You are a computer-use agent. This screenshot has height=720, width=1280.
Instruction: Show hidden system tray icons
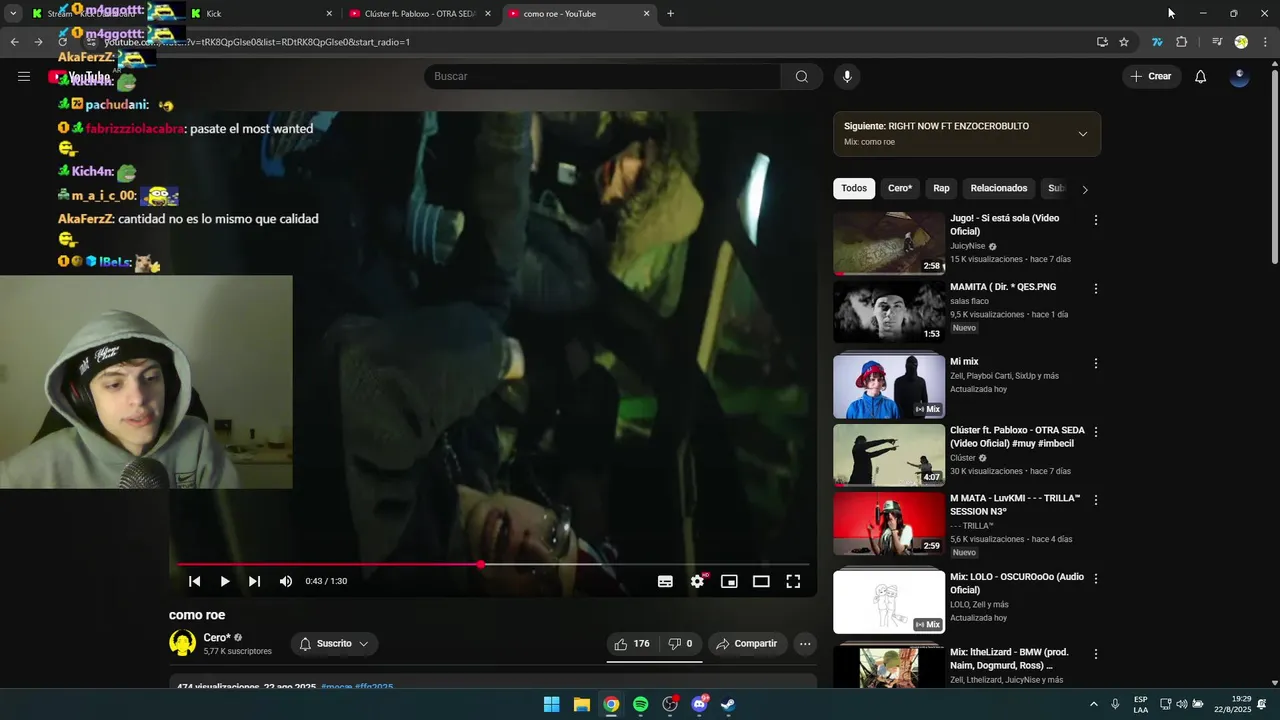pos(1093,704)
